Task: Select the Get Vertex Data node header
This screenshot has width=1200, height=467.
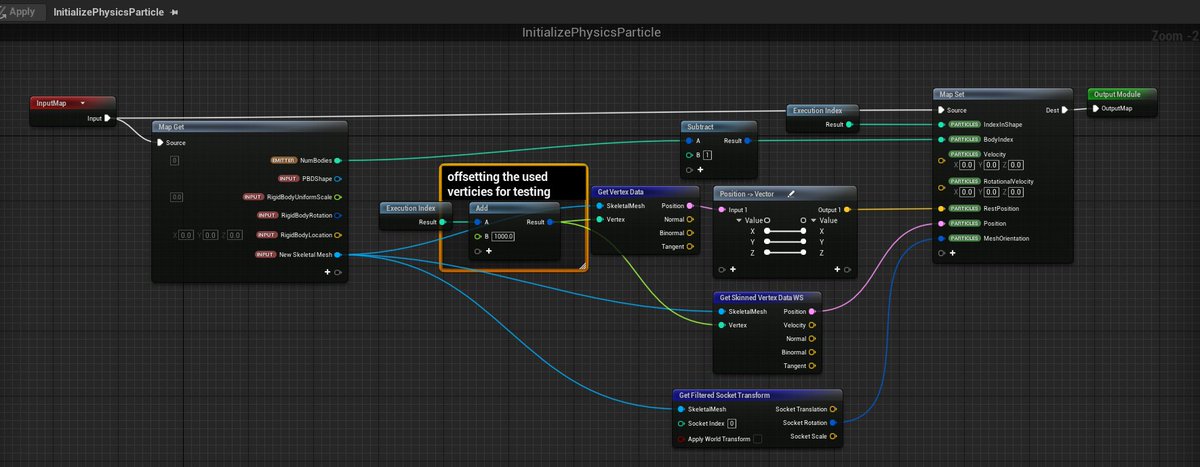Action: [x=644, y=191]
